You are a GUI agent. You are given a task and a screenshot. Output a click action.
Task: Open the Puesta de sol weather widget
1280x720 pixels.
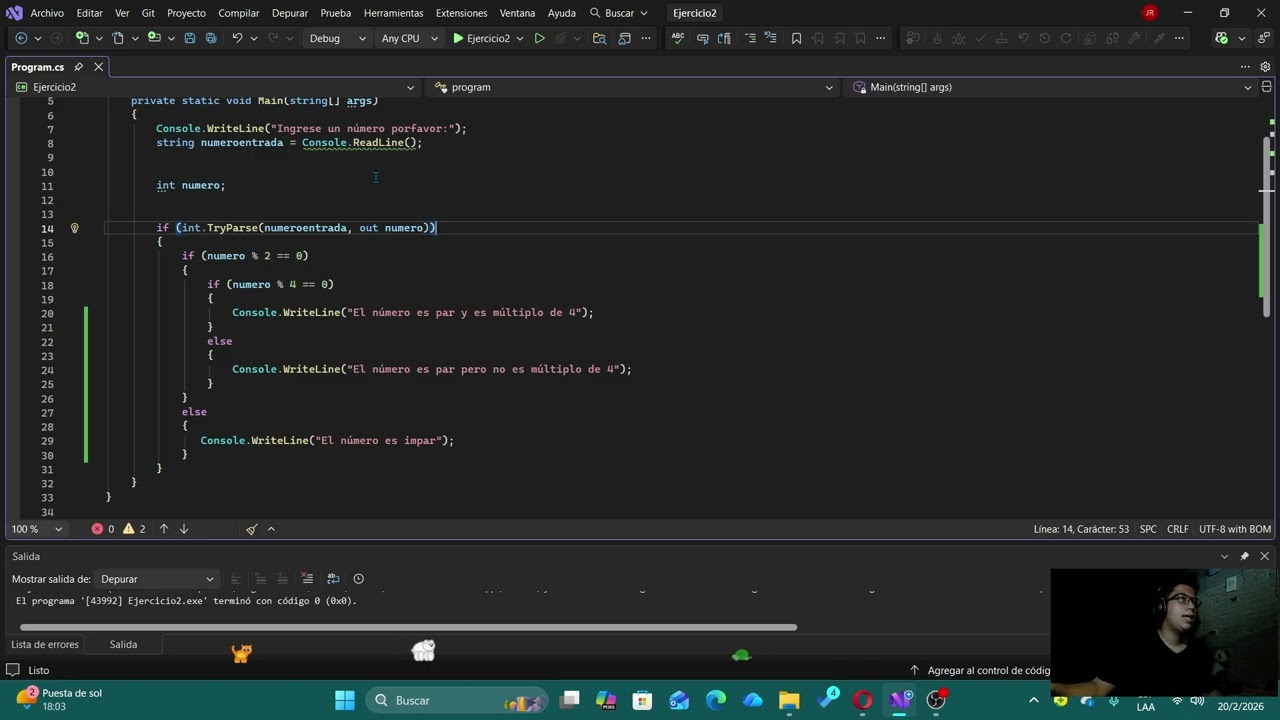pyautogui.click(x=60, y=699)
